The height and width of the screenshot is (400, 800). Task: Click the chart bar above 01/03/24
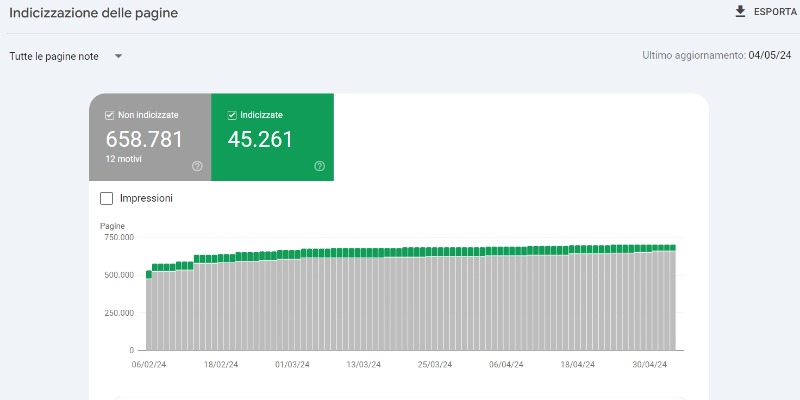(292, 300)
